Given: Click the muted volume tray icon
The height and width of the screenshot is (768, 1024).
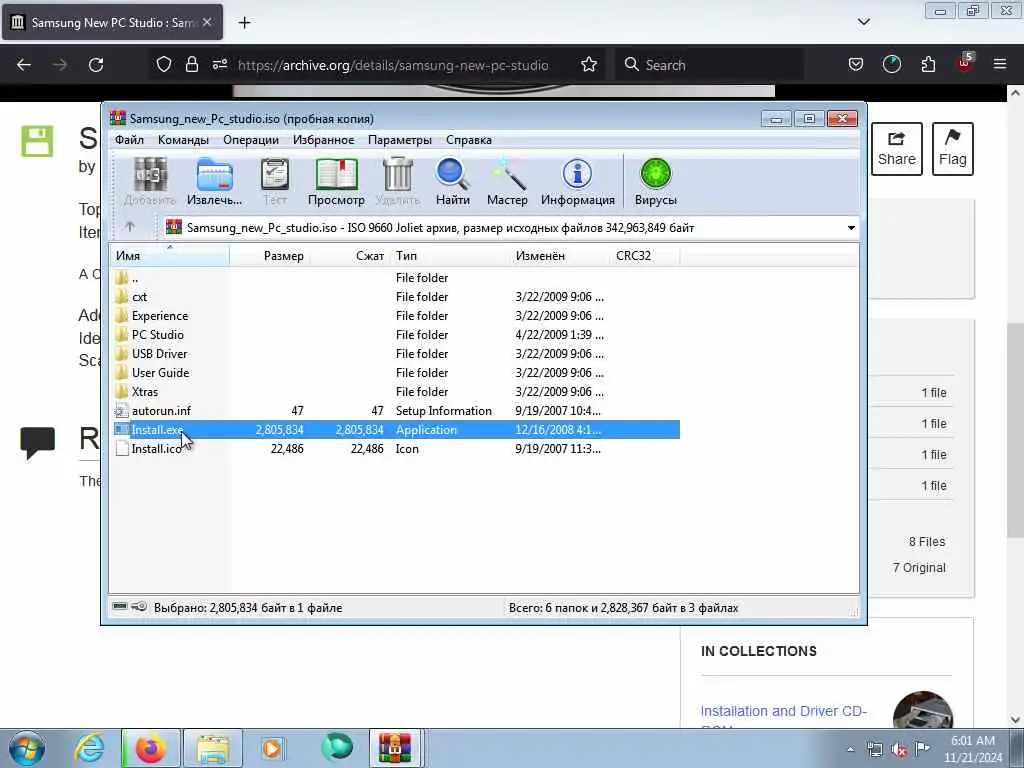Looking at the screenshot, I should (899, 750).
